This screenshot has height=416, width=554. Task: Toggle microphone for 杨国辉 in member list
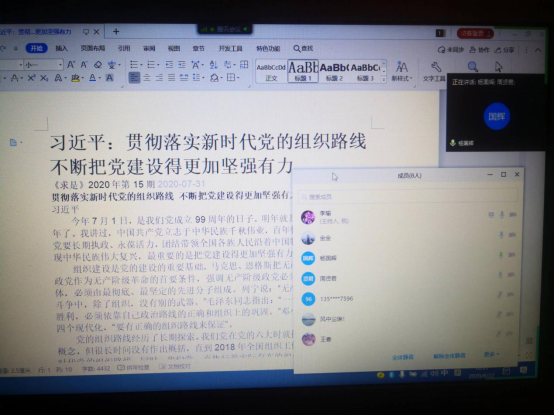[x=501, y=254]
